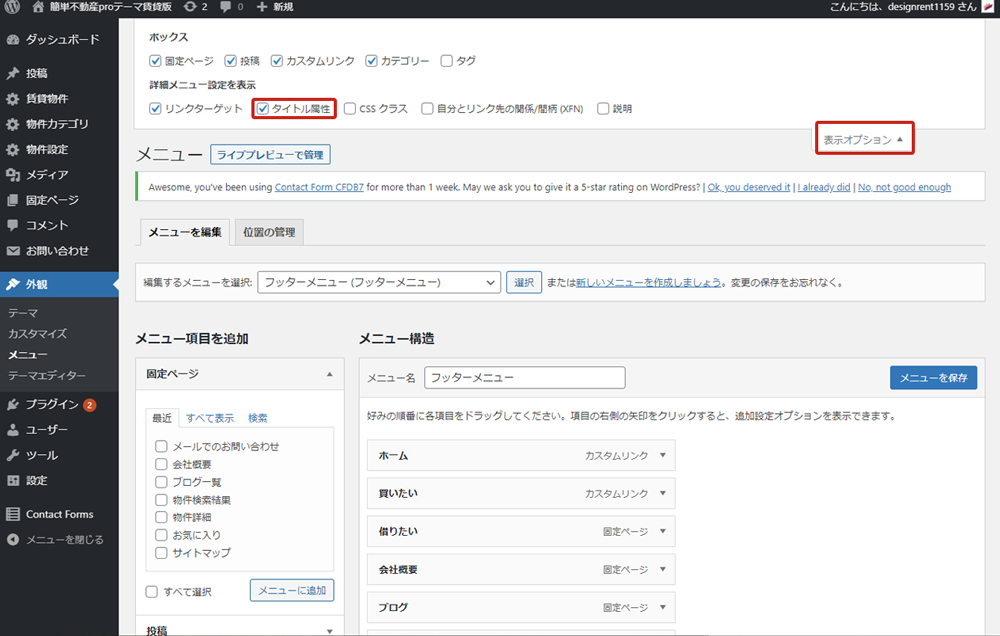The image size is (1000, 636).
Task: Enable the CSS クラス checkbox
Action: (350, 109)
